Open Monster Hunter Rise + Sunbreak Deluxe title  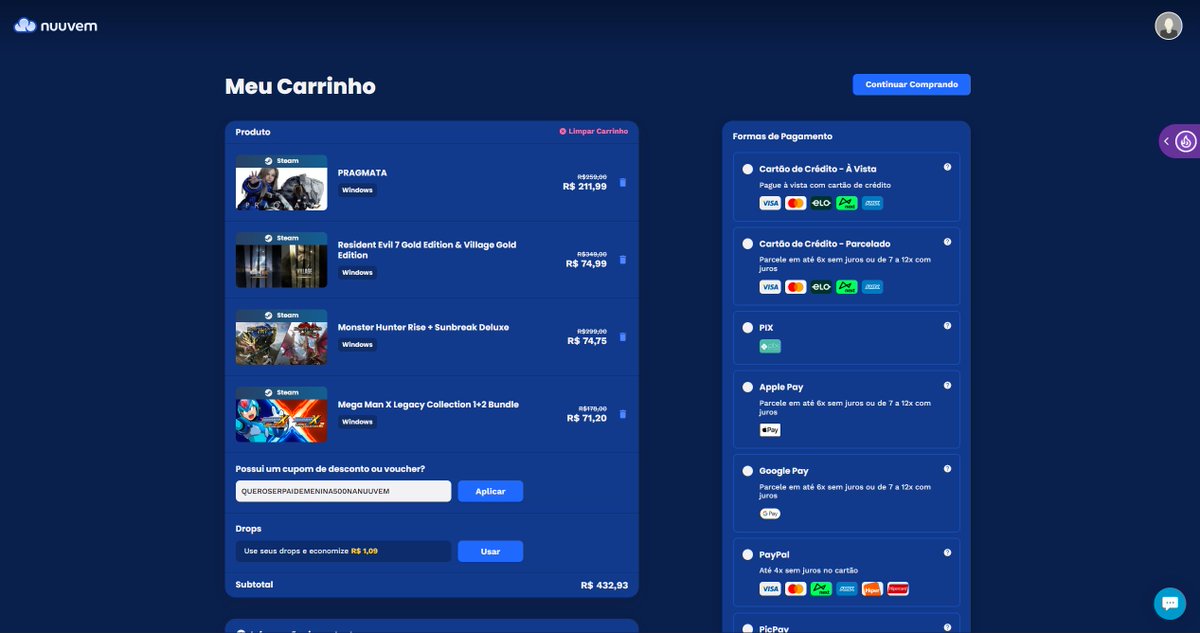point(423,327)
